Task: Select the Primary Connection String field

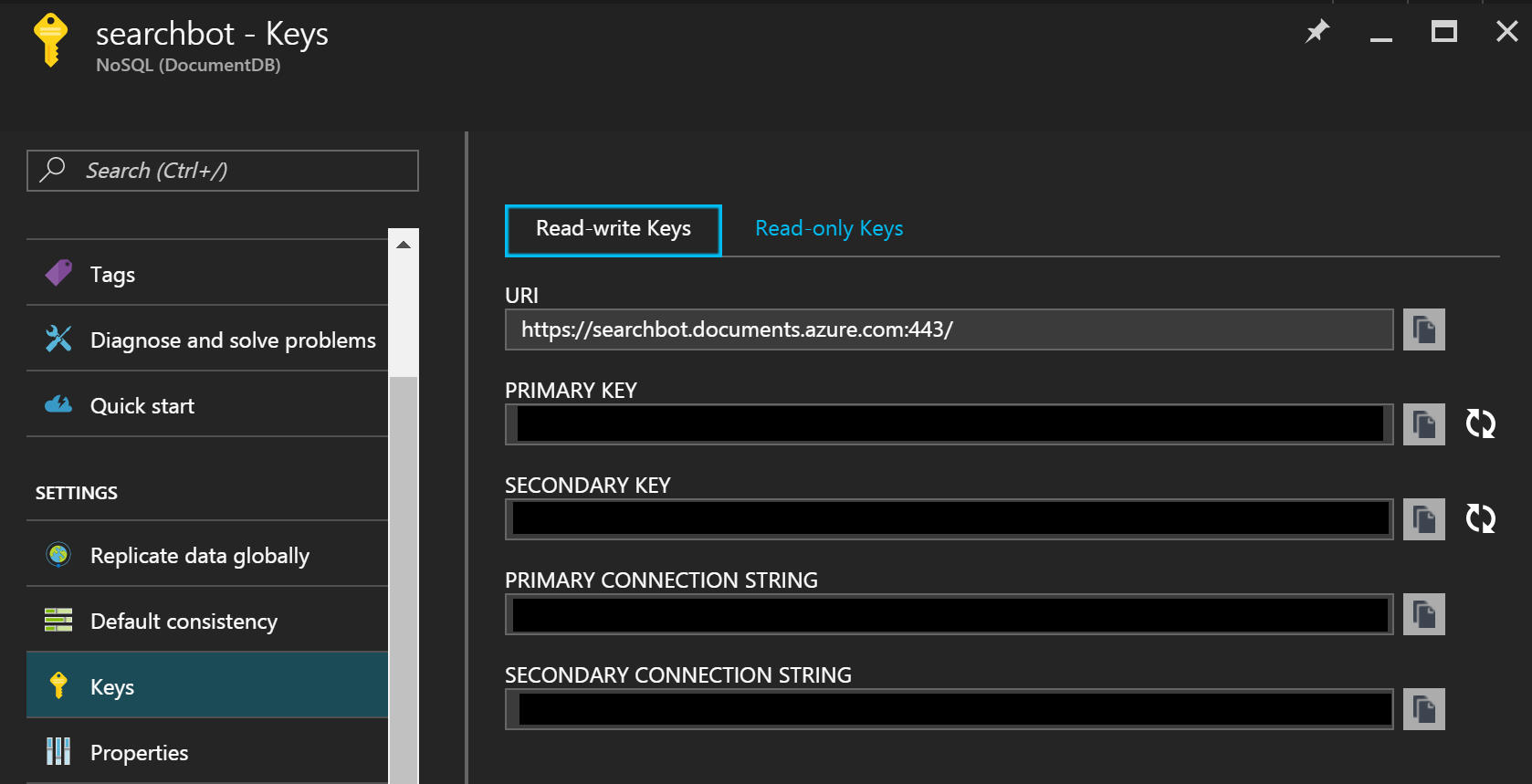Action: [950, 614]
